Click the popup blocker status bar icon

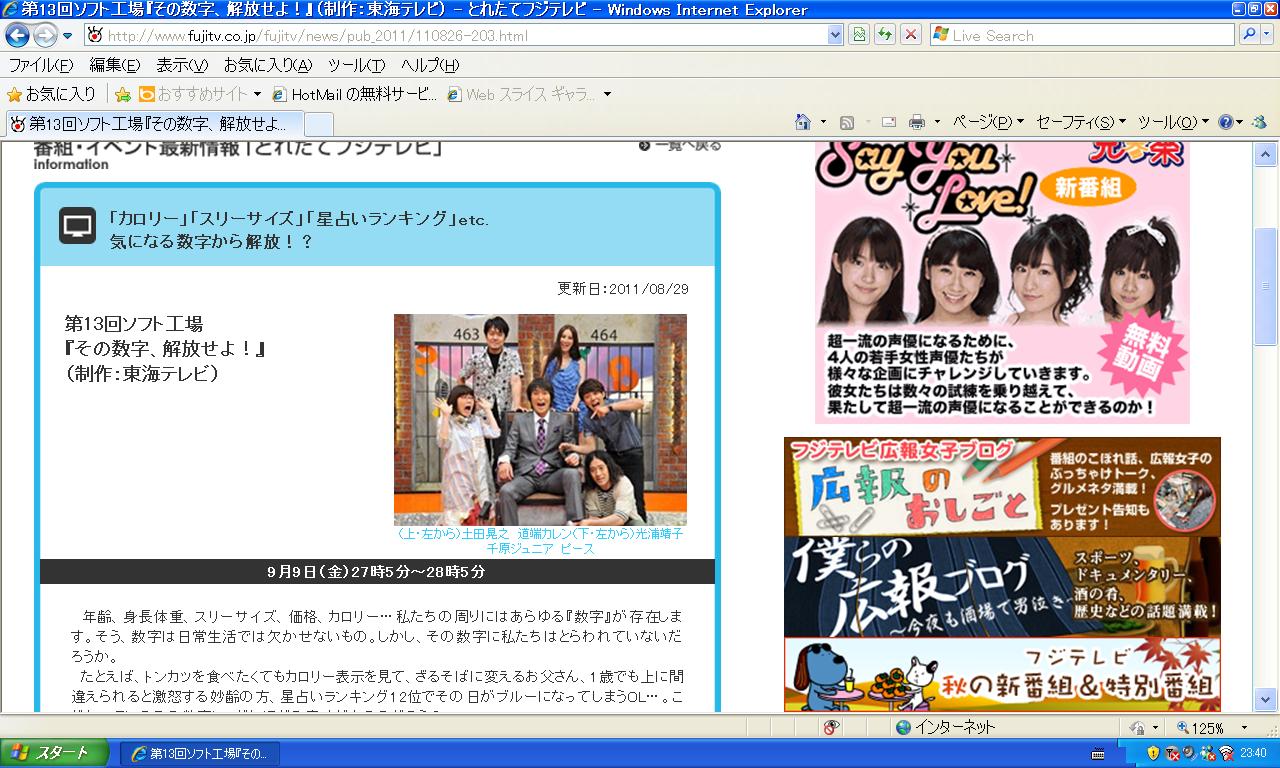click(831, 727)
